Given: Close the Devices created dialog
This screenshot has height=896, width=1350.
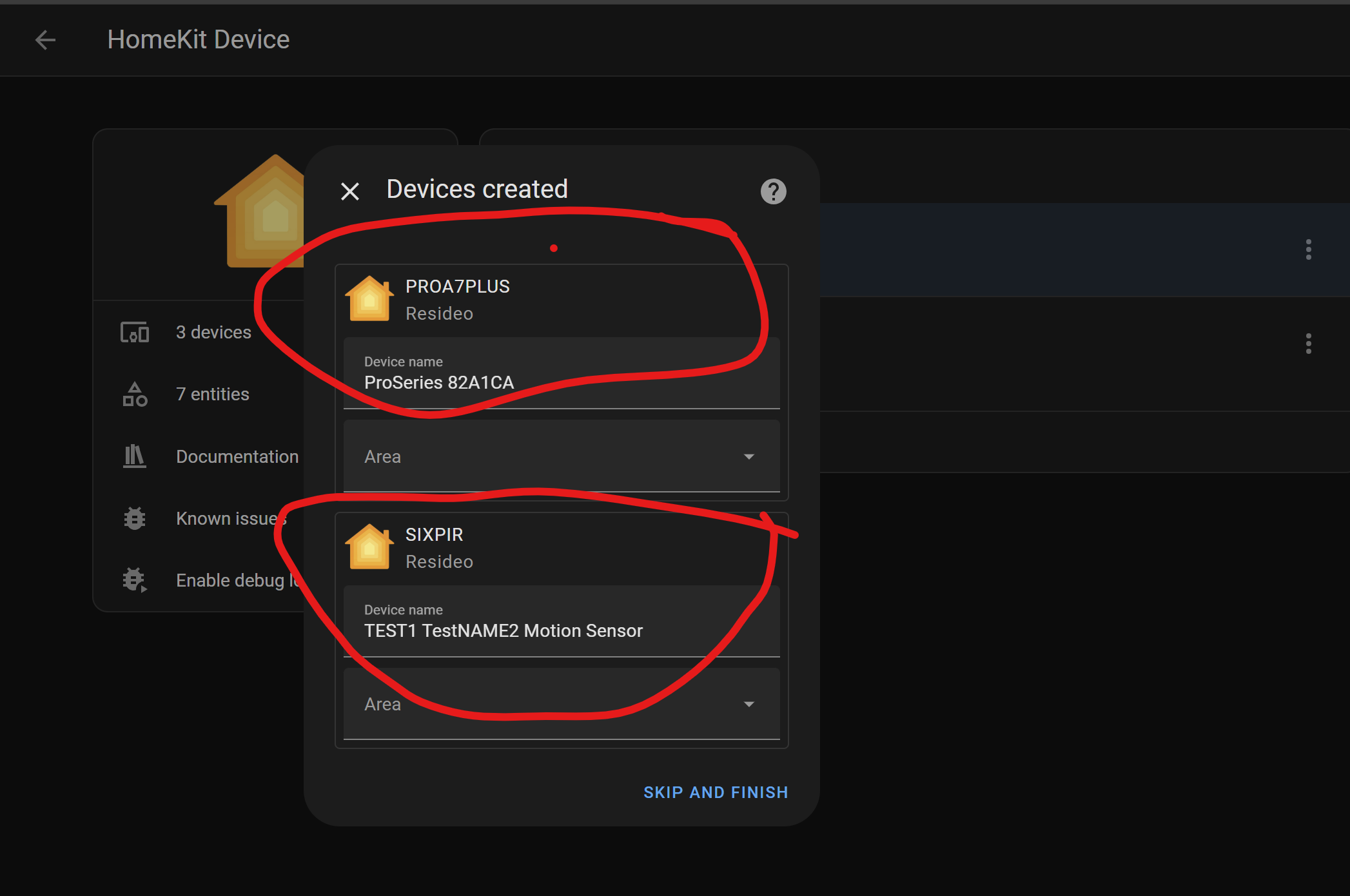Looking at the screenshot, I should click(x=350, y=191).
